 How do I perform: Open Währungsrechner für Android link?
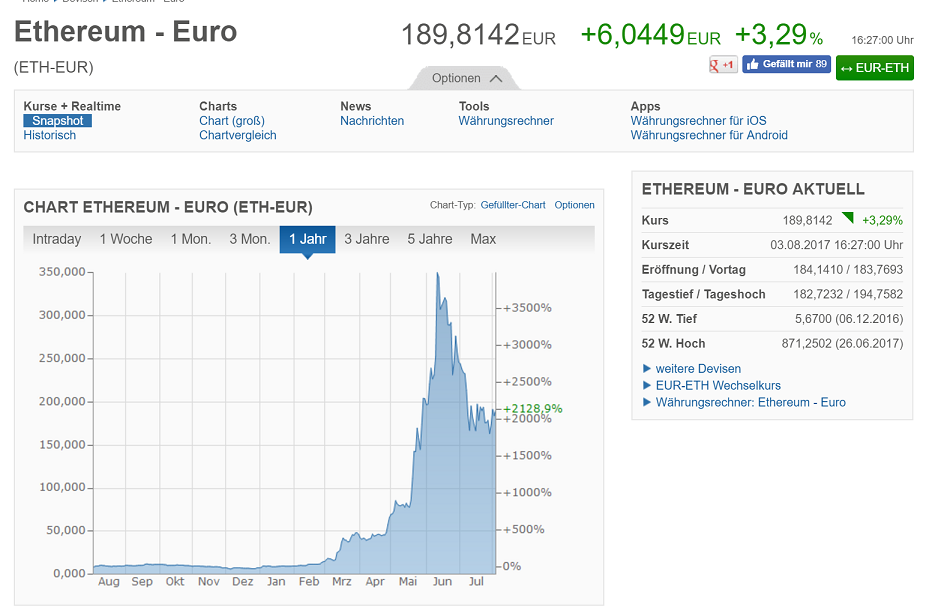tap(709, 135)
